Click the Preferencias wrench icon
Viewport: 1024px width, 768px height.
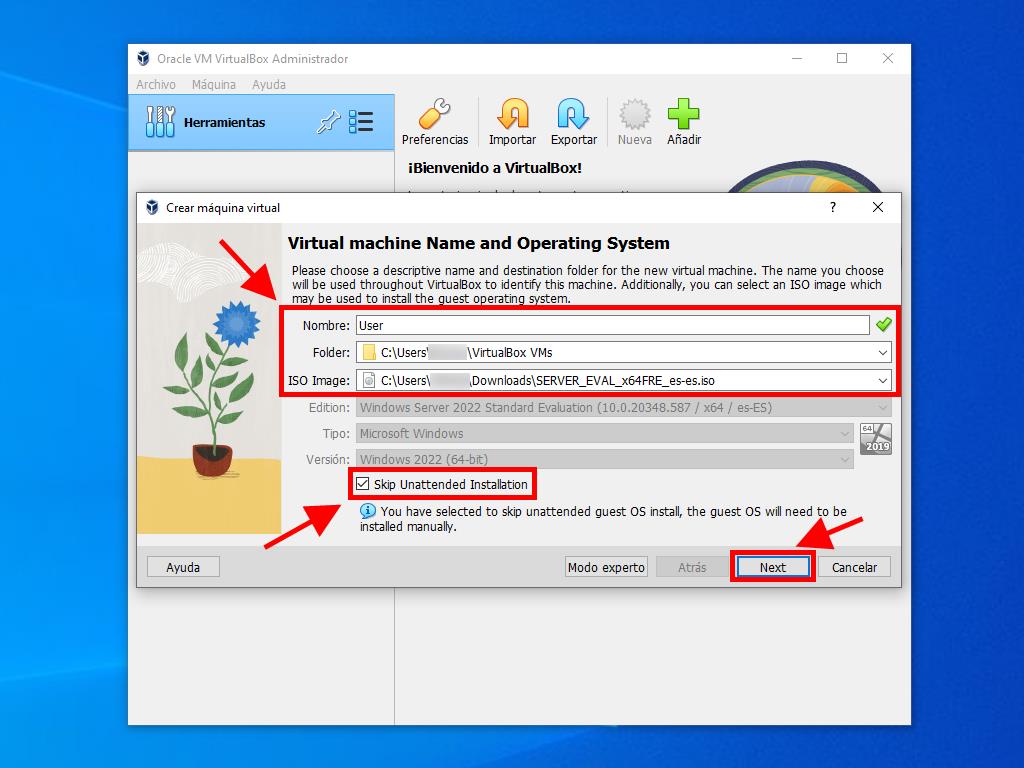[x=434, y=115]
